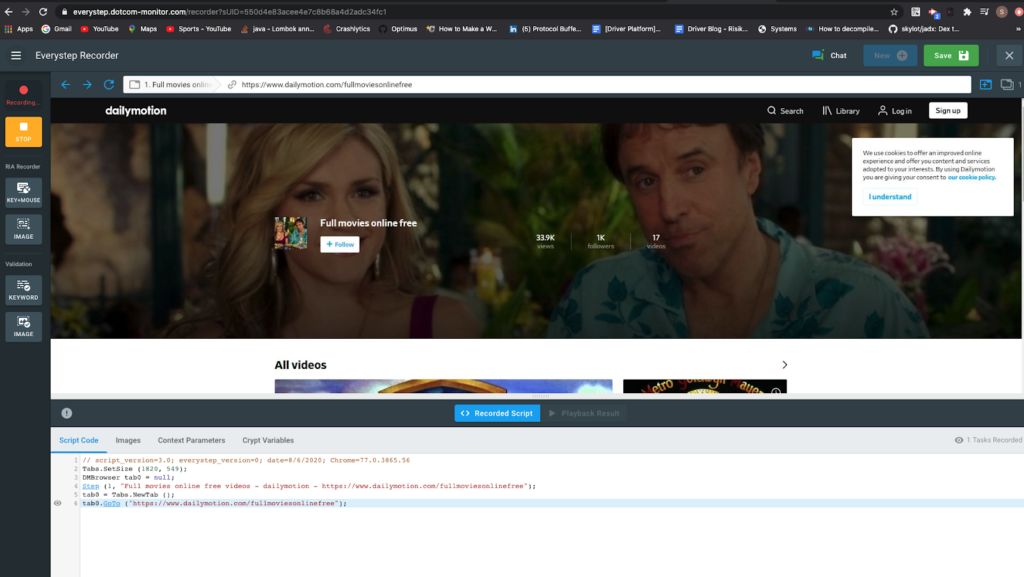Click the warning info icon in script bar
This screenshot has height=577, width=1024.
[67, 413]
